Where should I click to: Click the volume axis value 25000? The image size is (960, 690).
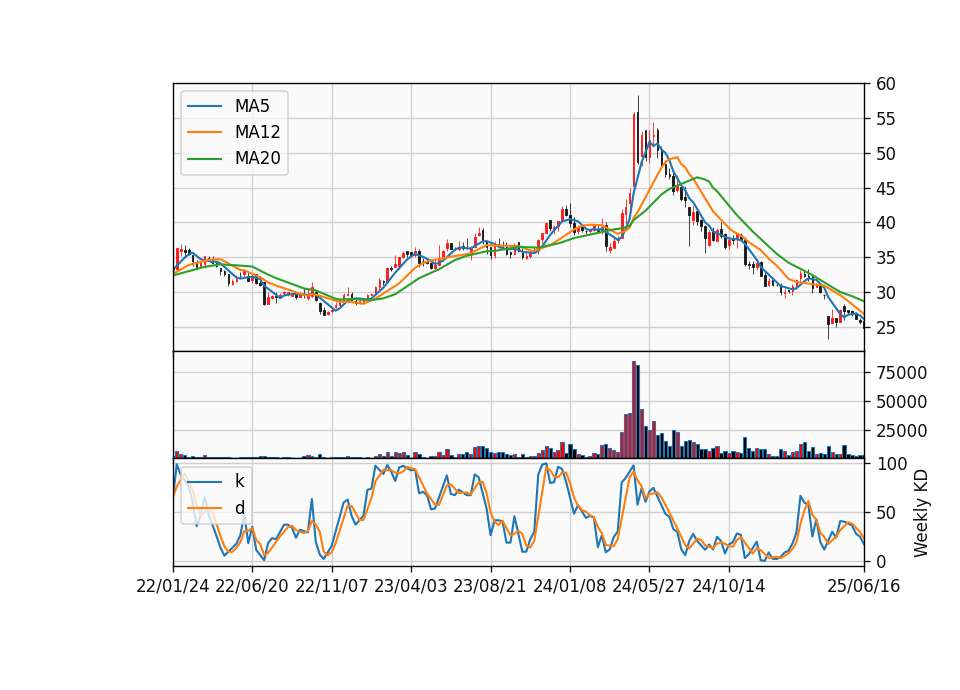[x=901, y=432]
